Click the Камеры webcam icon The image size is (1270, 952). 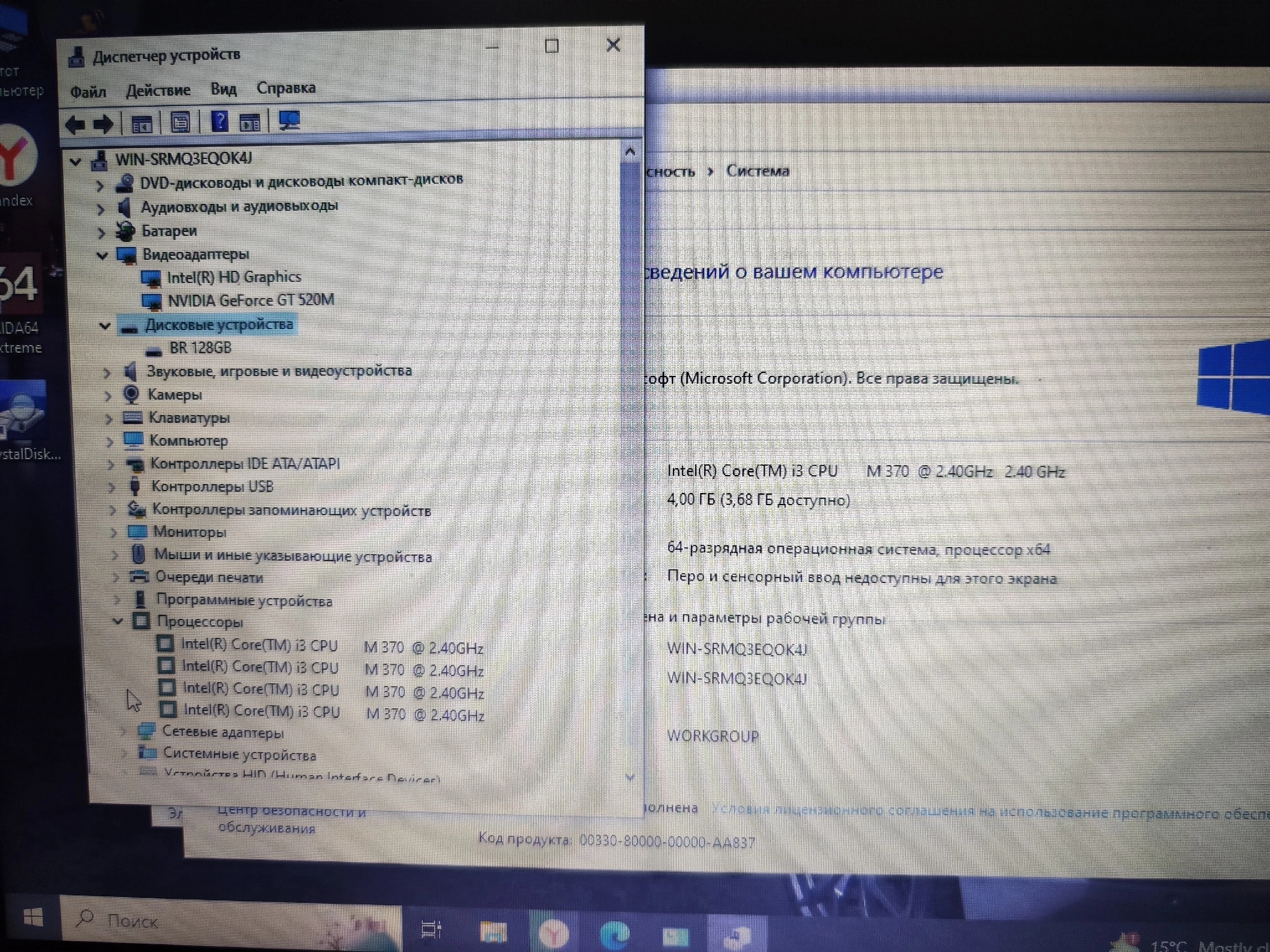click(131, 394)
